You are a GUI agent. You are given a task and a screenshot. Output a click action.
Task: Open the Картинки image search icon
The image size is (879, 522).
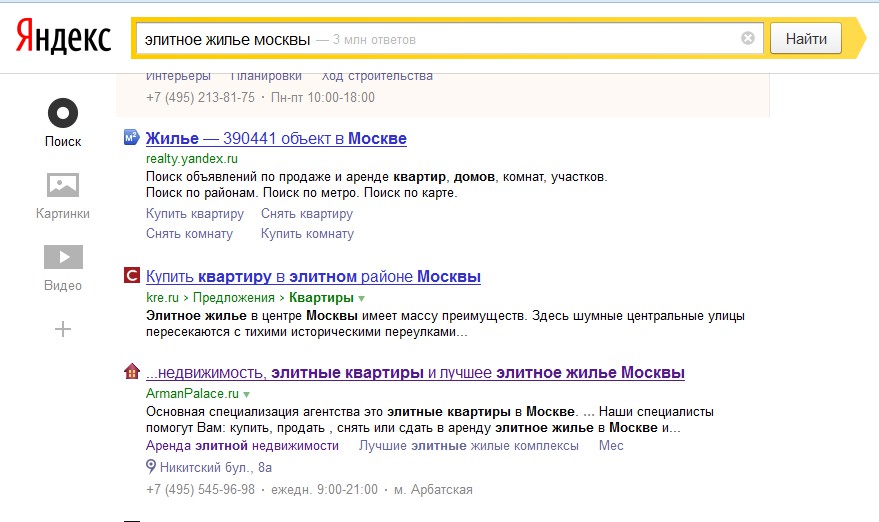point(63,185)
